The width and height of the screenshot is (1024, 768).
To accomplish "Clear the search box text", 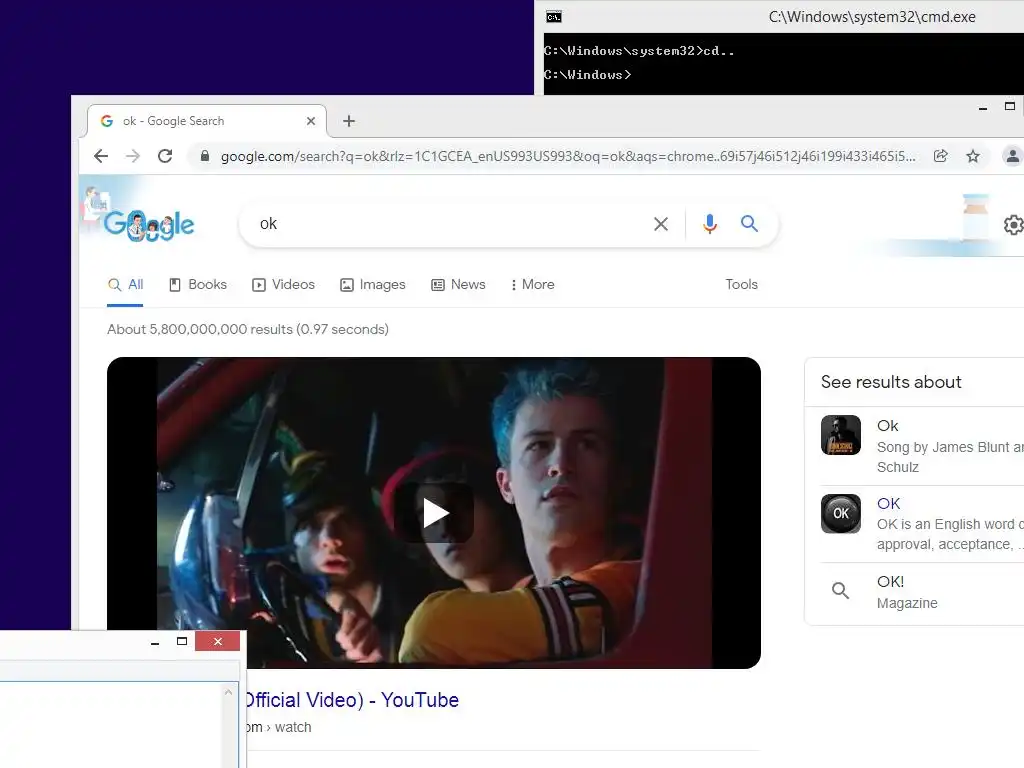I will (x=661, y=224).
